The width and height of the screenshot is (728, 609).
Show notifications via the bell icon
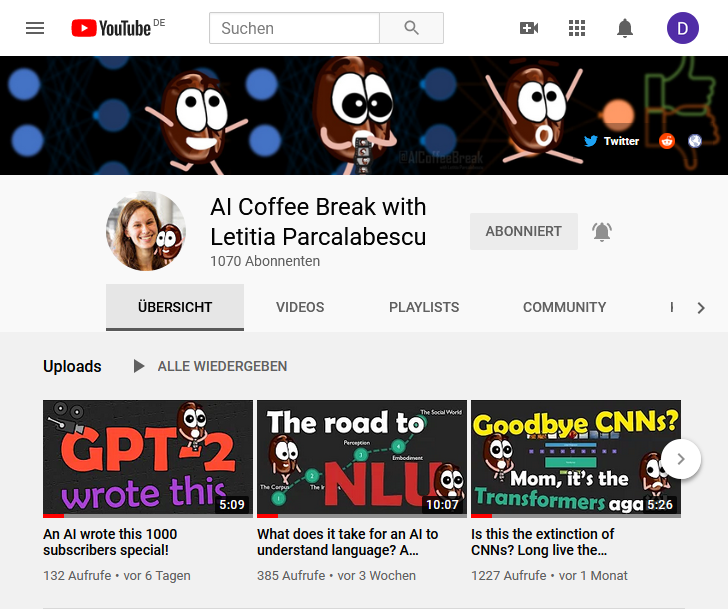(625, 28)
